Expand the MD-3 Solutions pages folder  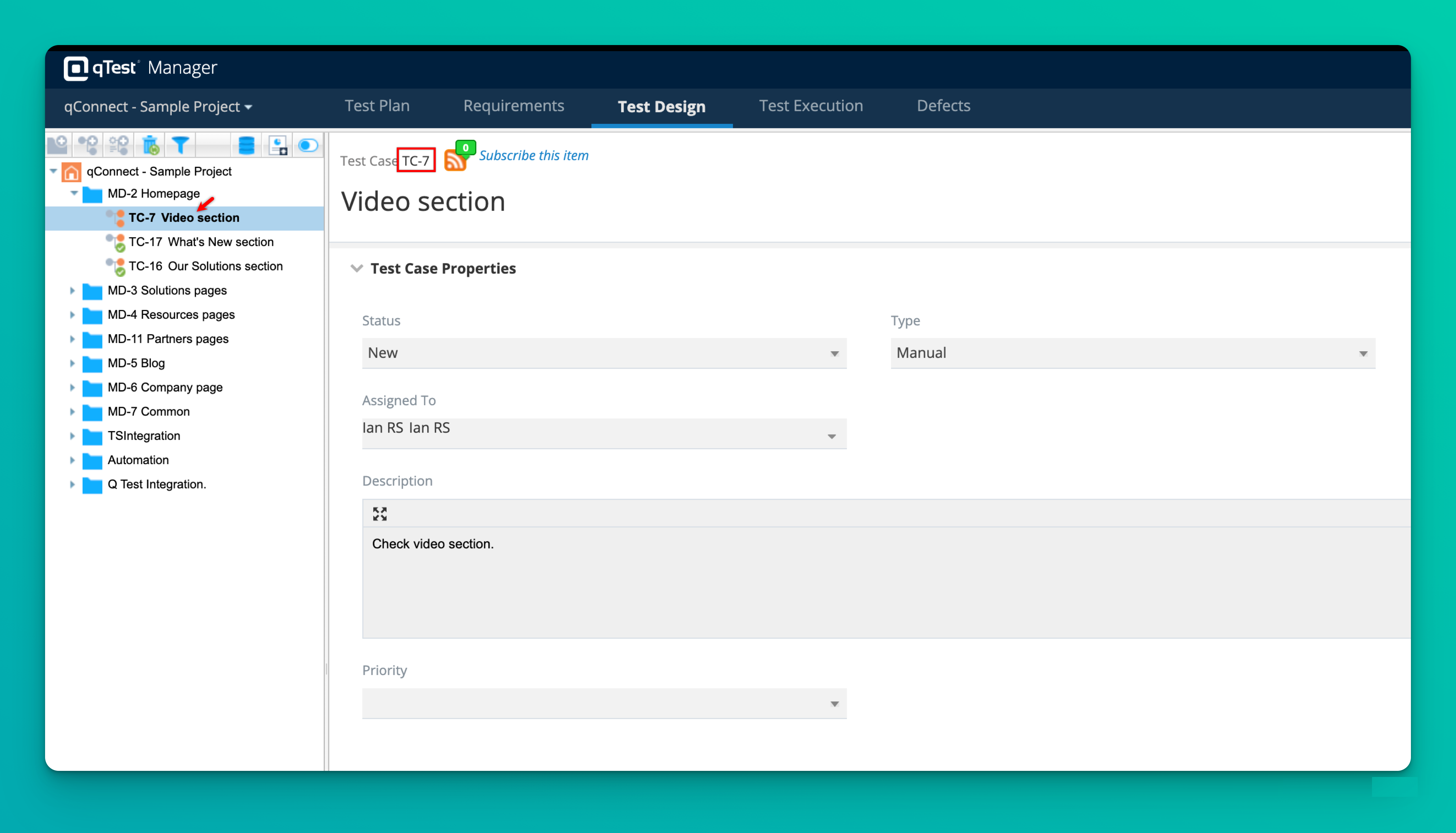click(x=72, y=291)
